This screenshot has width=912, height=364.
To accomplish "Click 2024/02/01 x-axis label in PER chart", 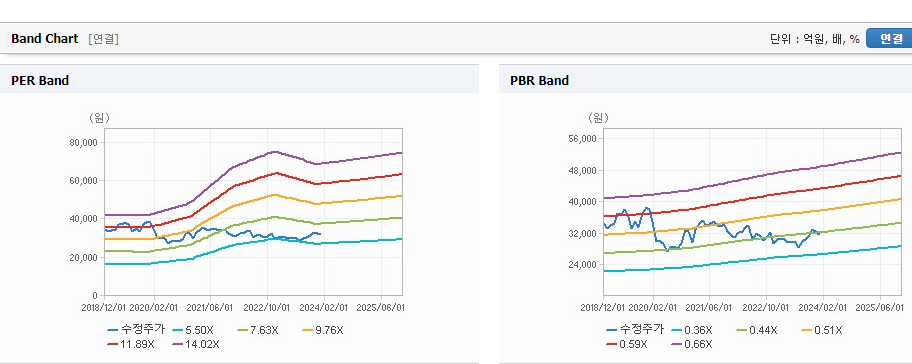I will click(x=324, y=307).
